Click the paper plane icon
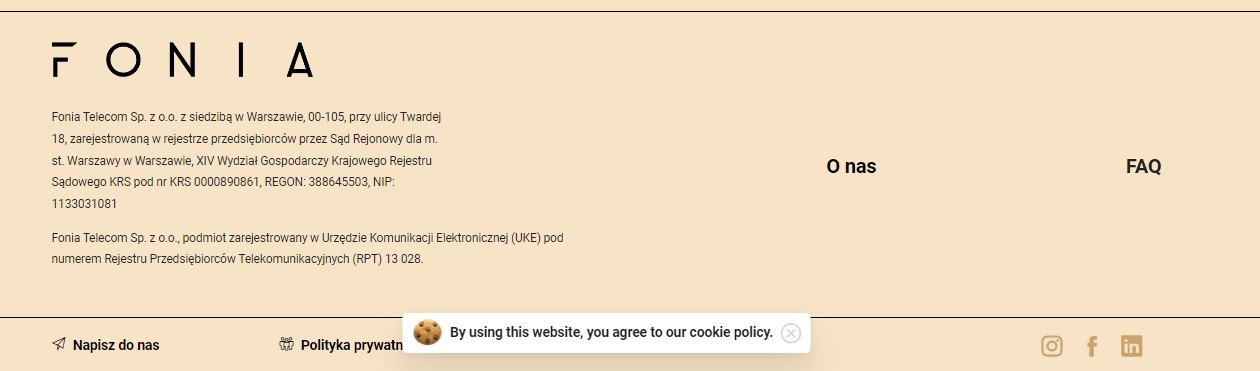The width and height of the screenshot is (1260, 371). pyautogui.click(x=59, y=345)
